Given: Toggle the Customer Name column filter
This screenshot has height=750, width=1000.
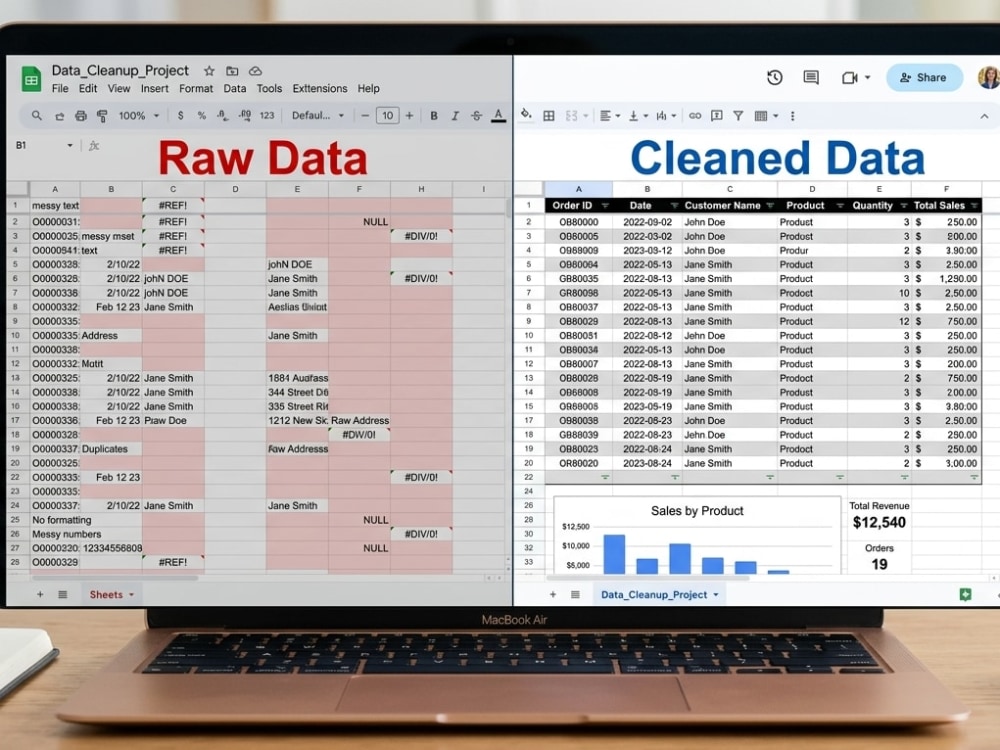Looking at the screenshot, I should [x=770, y=205].
